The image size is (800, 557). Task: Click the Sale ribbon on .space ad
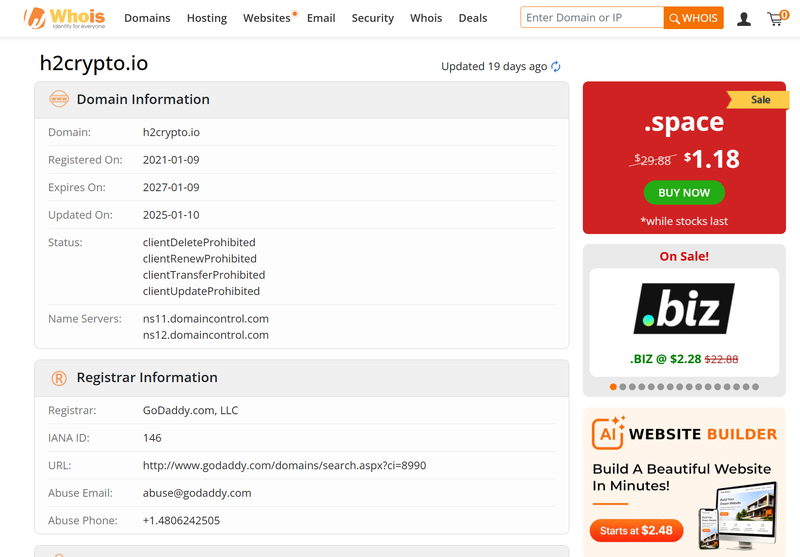click(x=758, y=99)
